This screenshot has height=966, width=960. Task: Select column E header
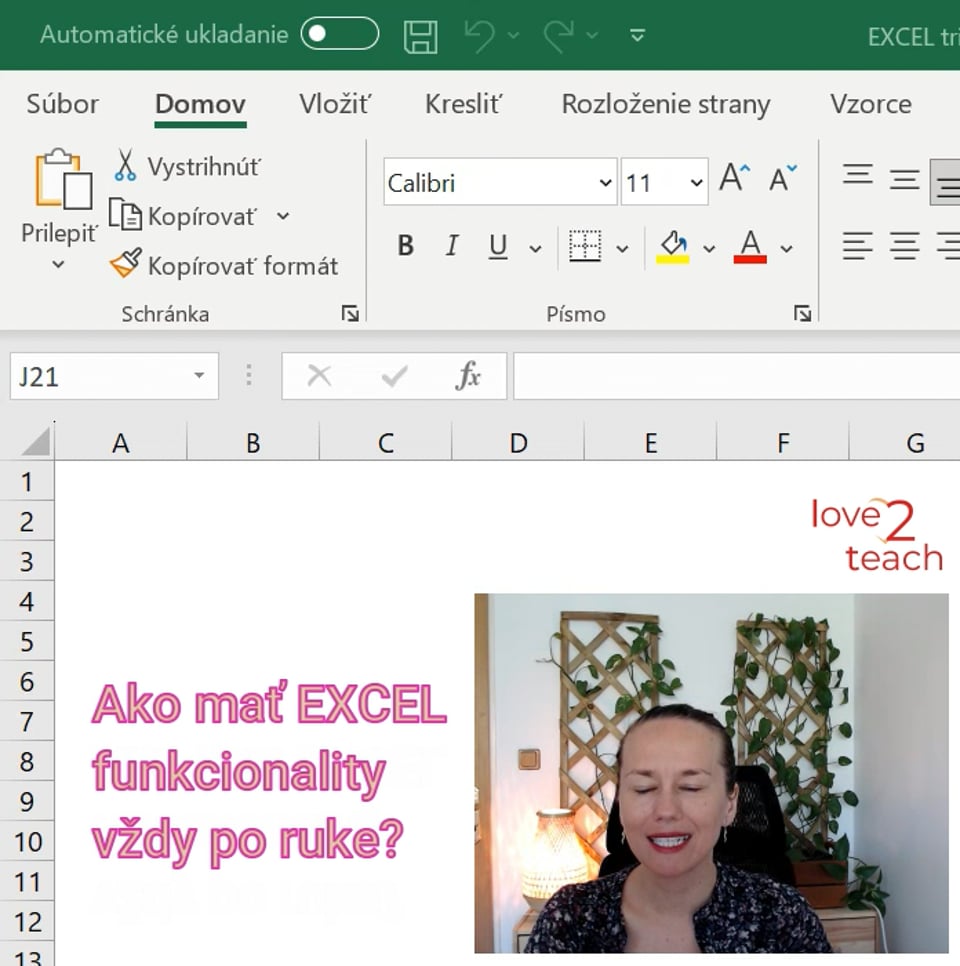click(651, 442)
